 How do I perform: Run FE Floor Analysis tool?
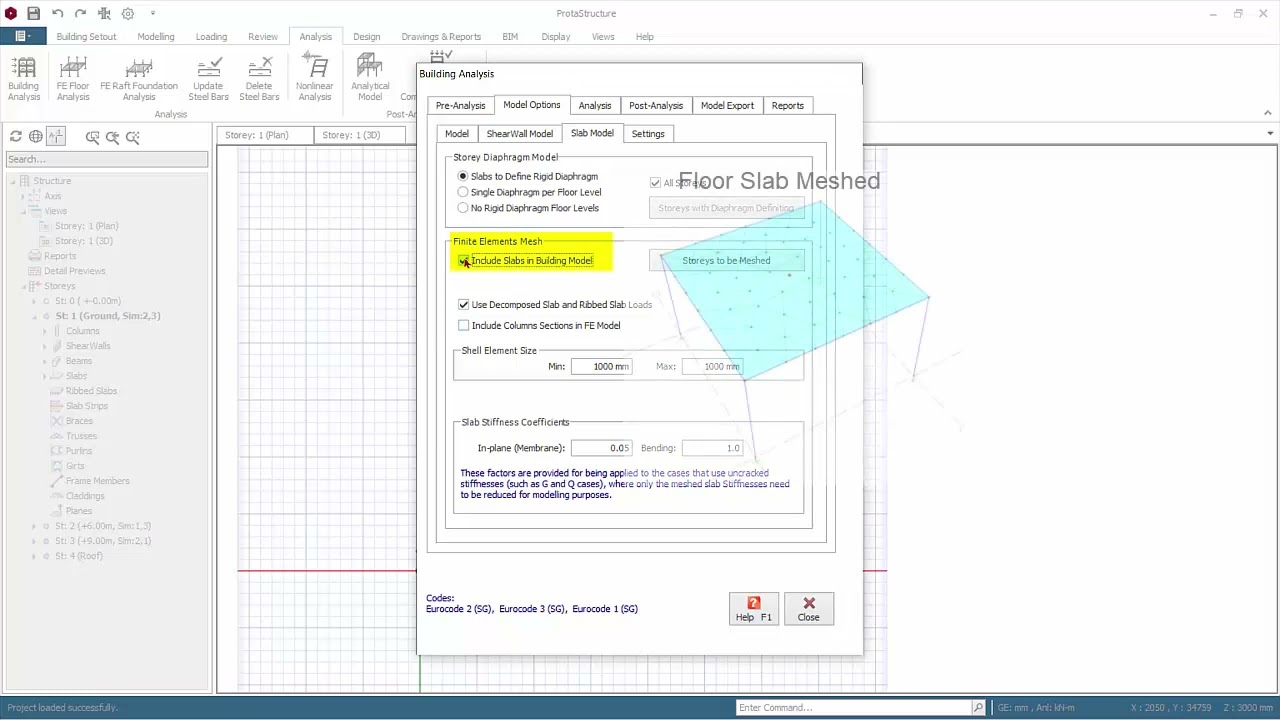point(73,79)
